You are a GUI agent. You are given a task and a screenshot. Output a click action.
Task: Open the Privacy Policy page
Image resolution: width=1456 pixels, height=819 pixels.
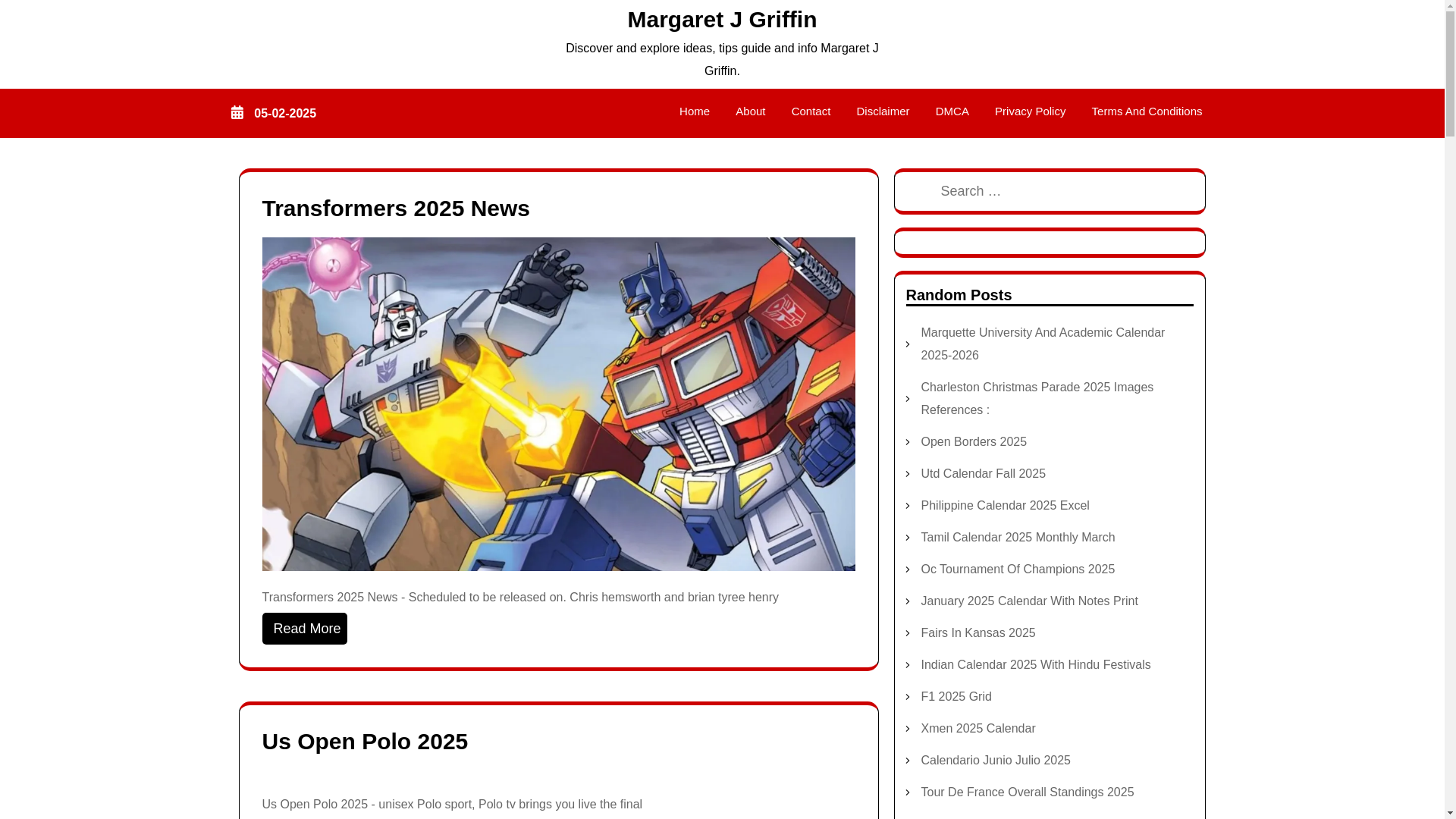[x=1030, y=111]
